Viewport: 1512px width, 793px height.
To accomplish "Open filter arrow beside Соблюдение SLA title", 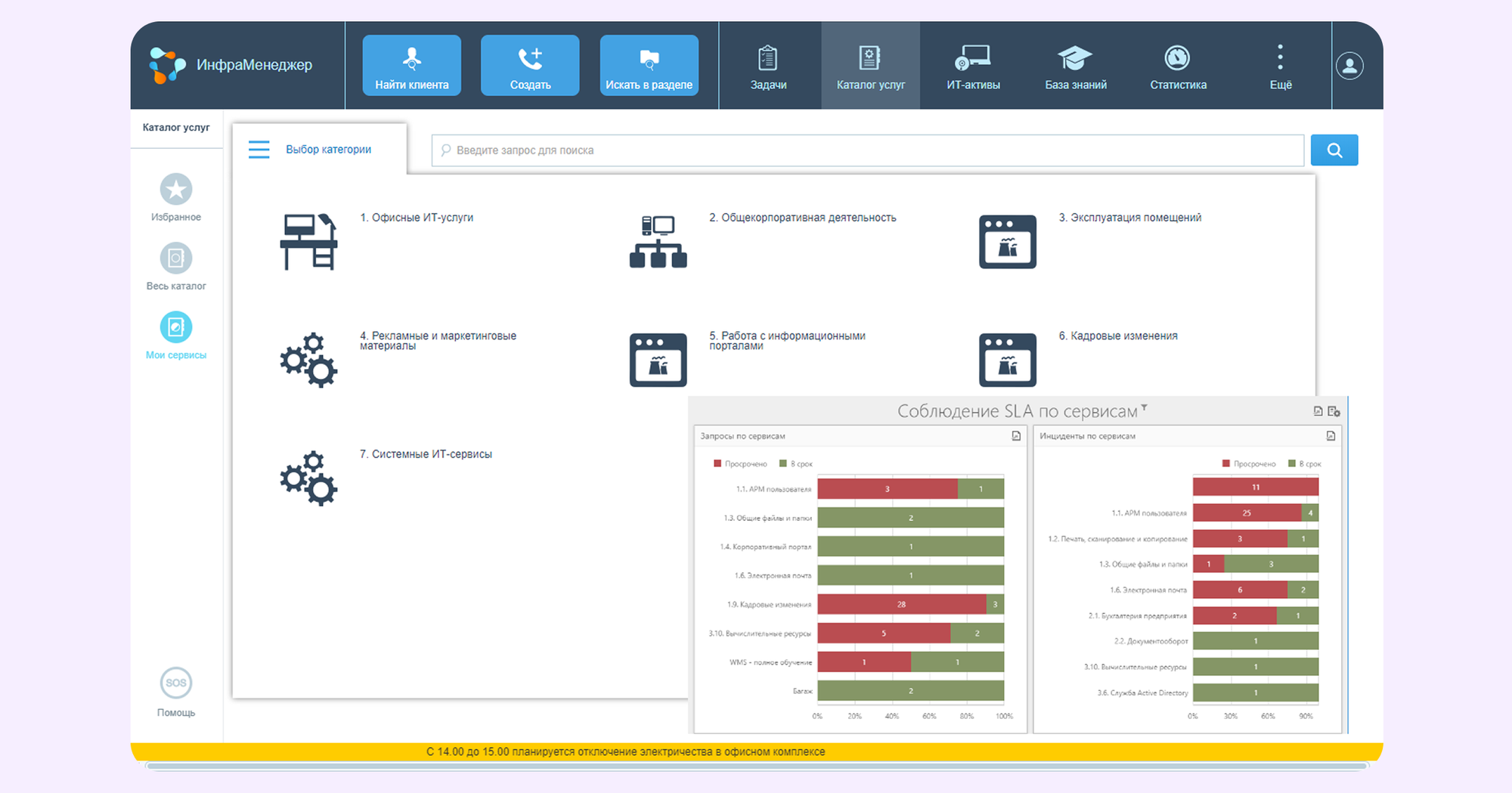I will [1145, 407].
